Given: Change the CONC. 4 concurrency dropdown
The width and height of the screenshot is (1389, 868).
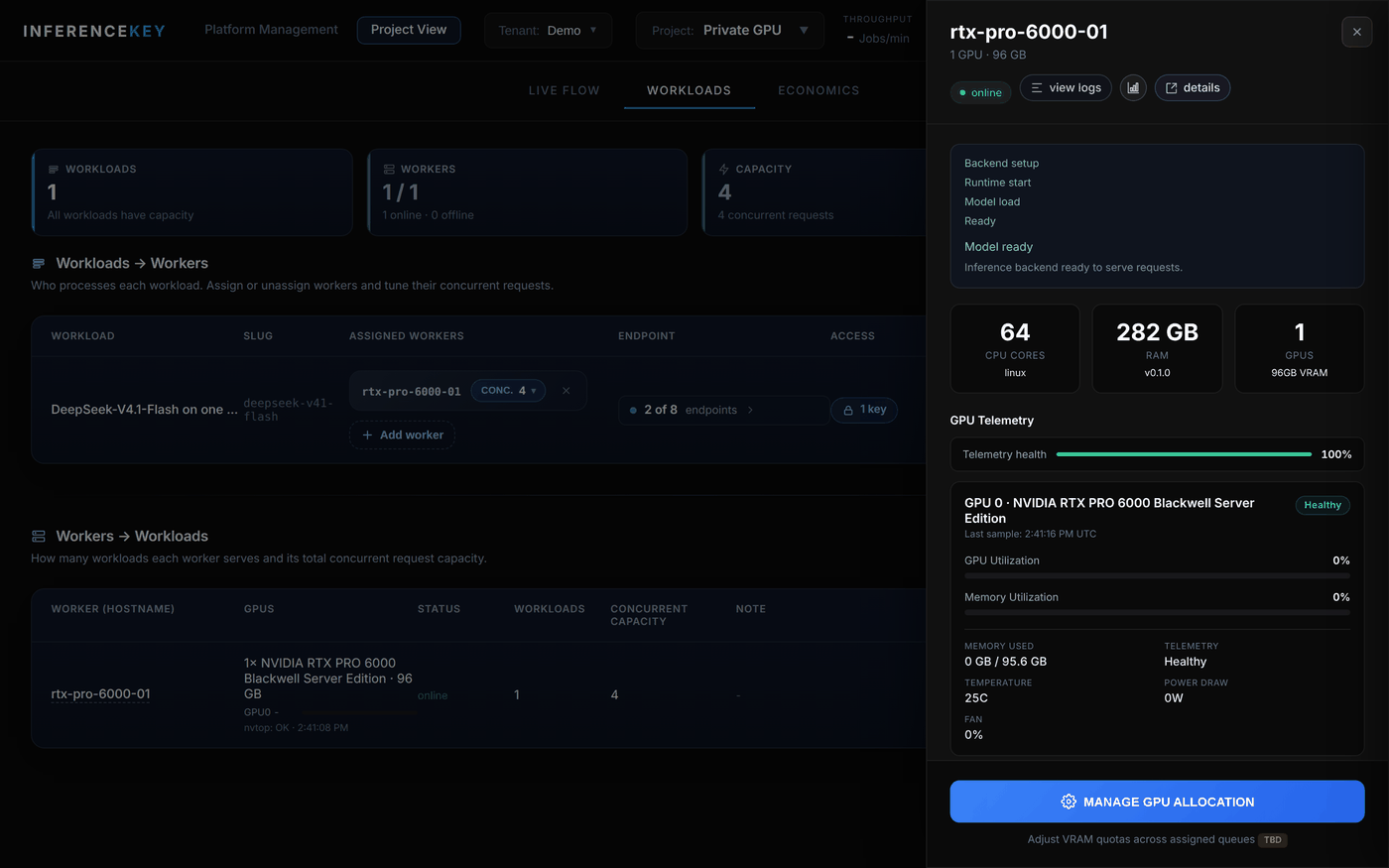Looking at the screenshot, I should click(508, 391).
